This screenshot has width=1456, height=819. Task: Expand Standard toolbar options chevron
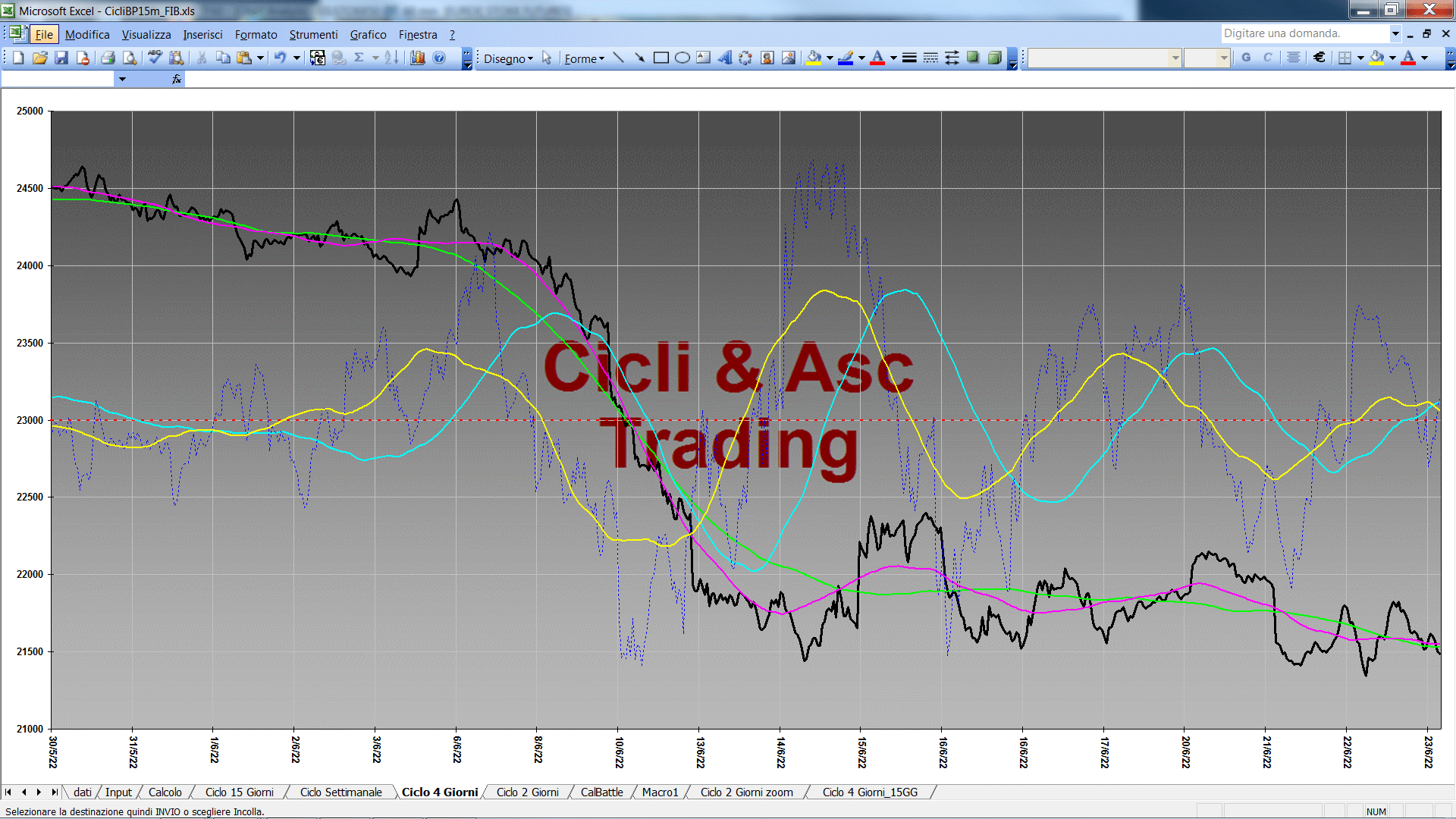coord(467,58)
